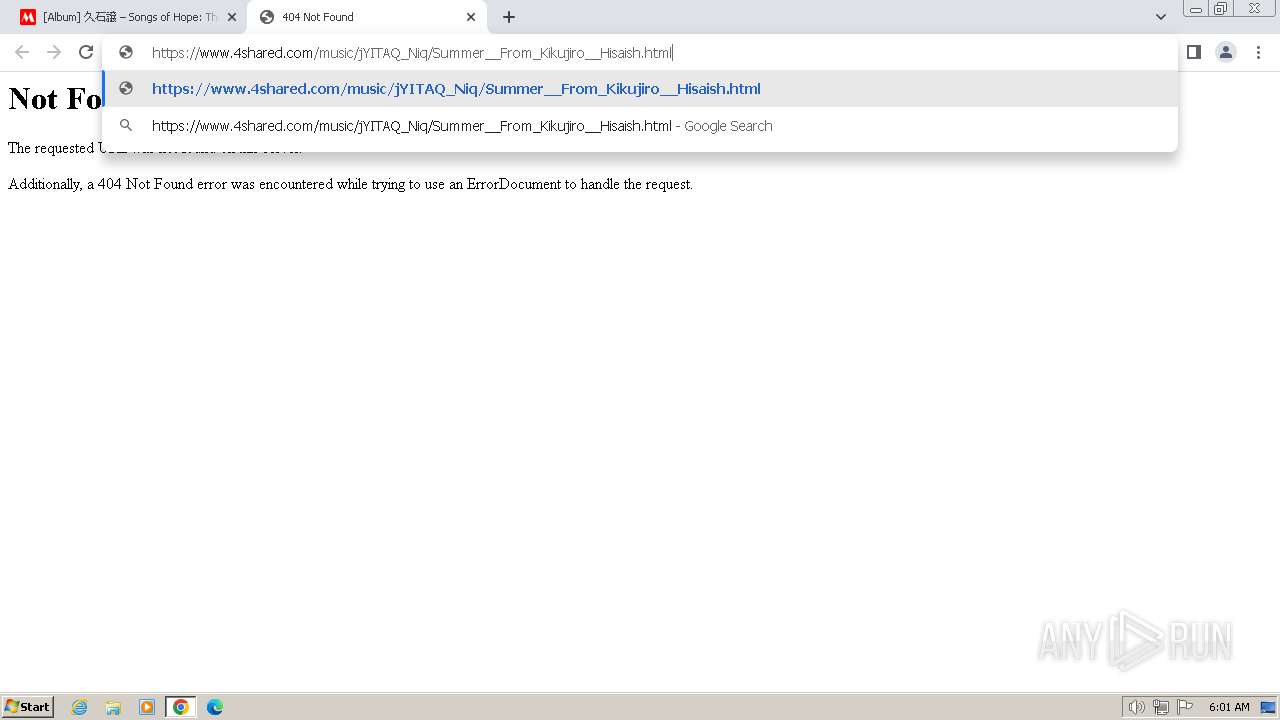Launch Internet Explorer from the taskbar
1280x720 pixels.
pos(80,707)
